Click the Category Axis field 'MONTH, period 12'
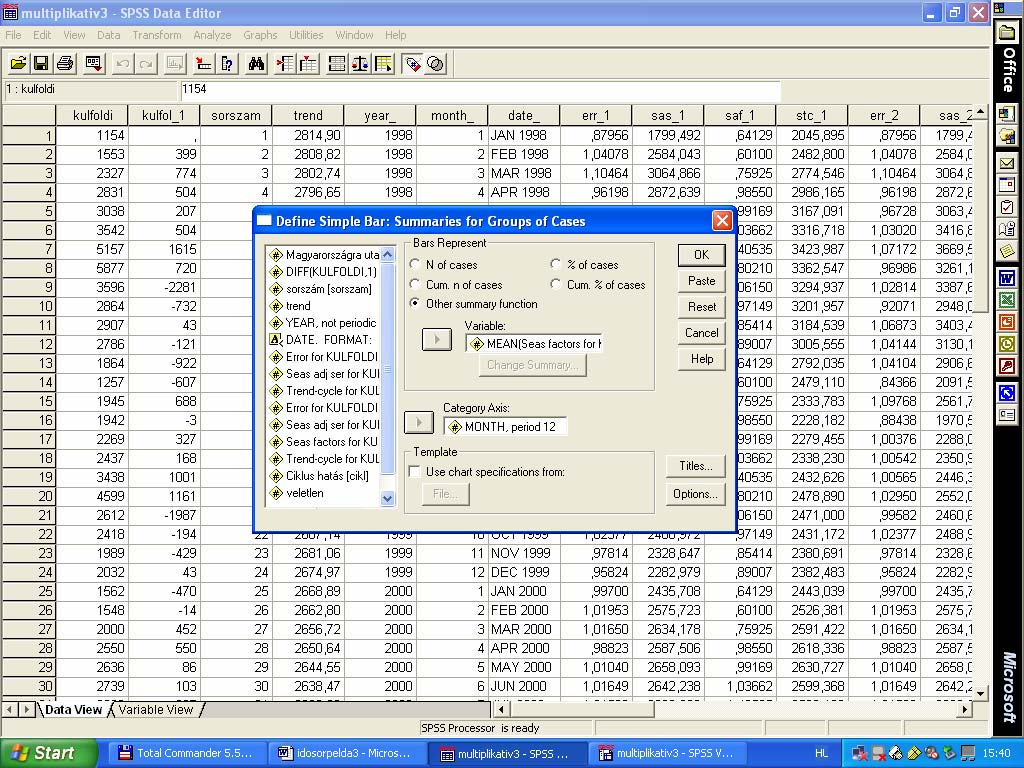 click(x=505, y=426)
